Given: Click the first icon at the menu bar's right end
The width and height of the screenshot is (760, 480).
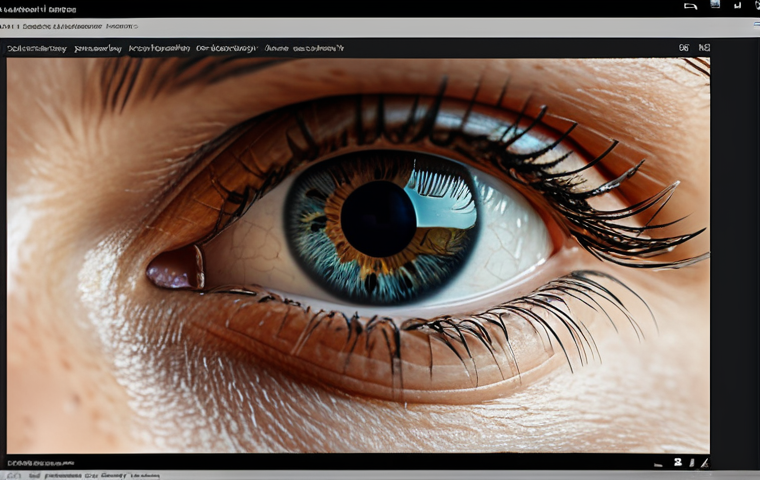Looking at the screenshot, I should [683, 48].
